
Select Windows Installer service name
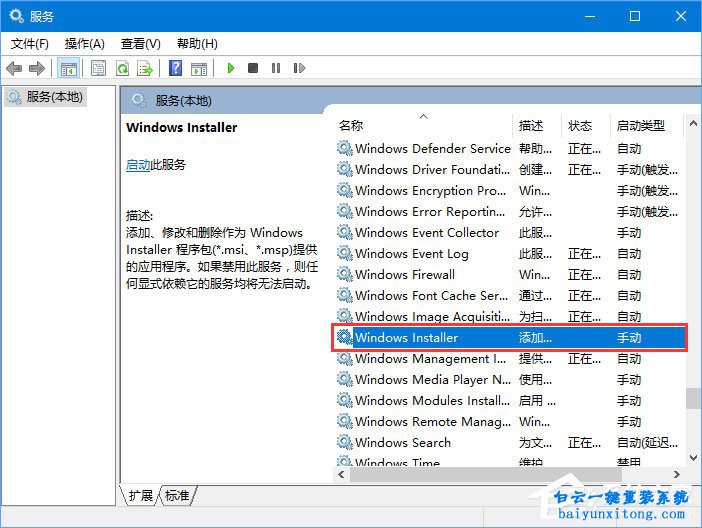click(x=406, y=337)
